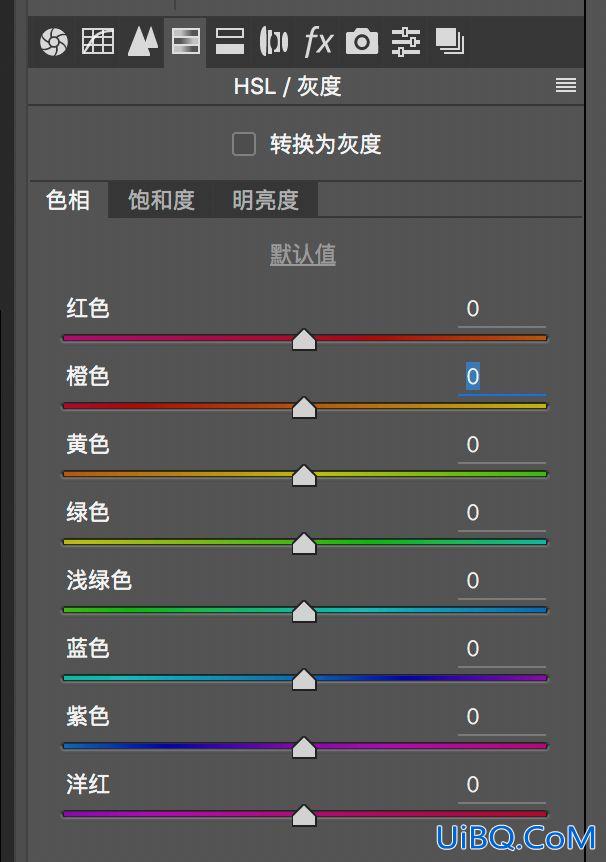Screen dimensions: 606x862
Task: Open the Lens Corrections panel icon
Action: coord(273,42)
